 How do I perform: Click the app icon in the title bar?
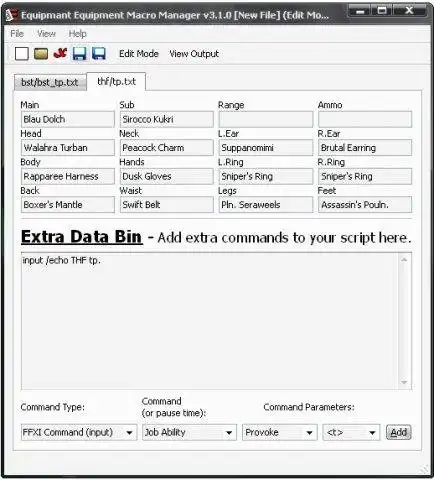(x=11, y=15)
